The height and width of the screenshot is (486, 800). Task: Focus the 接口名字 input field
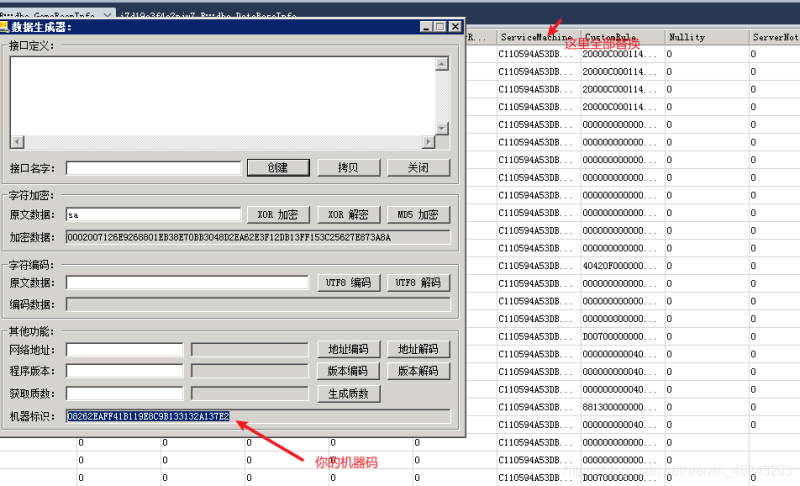(153, 168)
